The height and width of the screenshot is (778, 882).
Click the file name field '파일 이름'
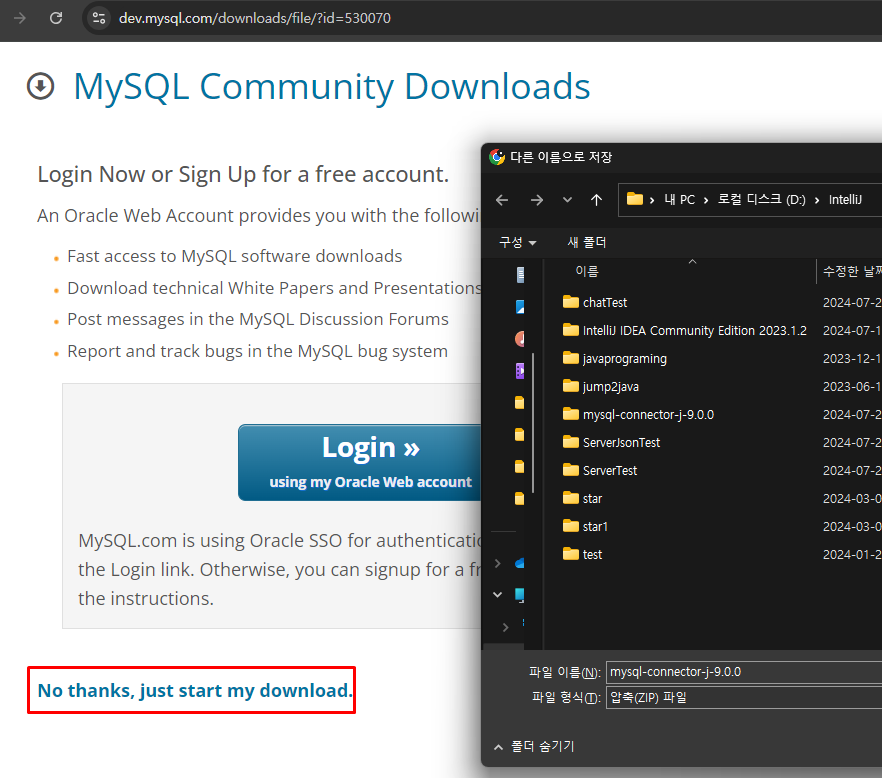click(744, 672)
